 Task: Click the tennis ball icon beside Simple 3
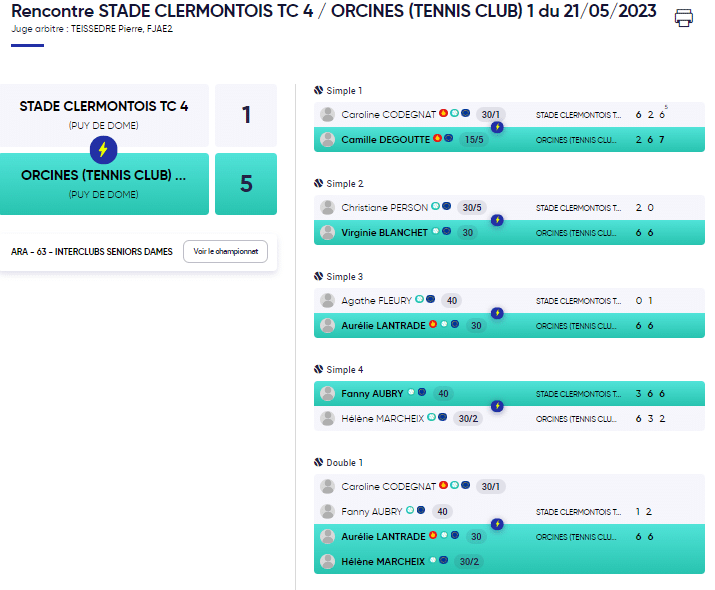[x=318, y=276]
